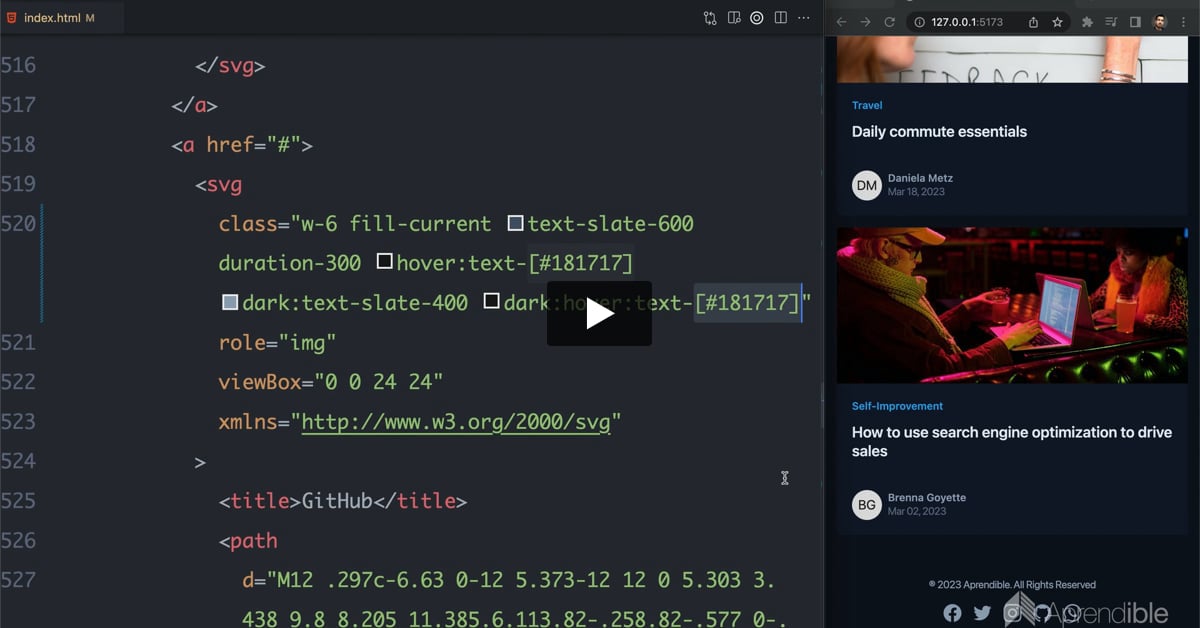Share this page from address bar
1200x628 pixels.
[x=1033, y=22]
